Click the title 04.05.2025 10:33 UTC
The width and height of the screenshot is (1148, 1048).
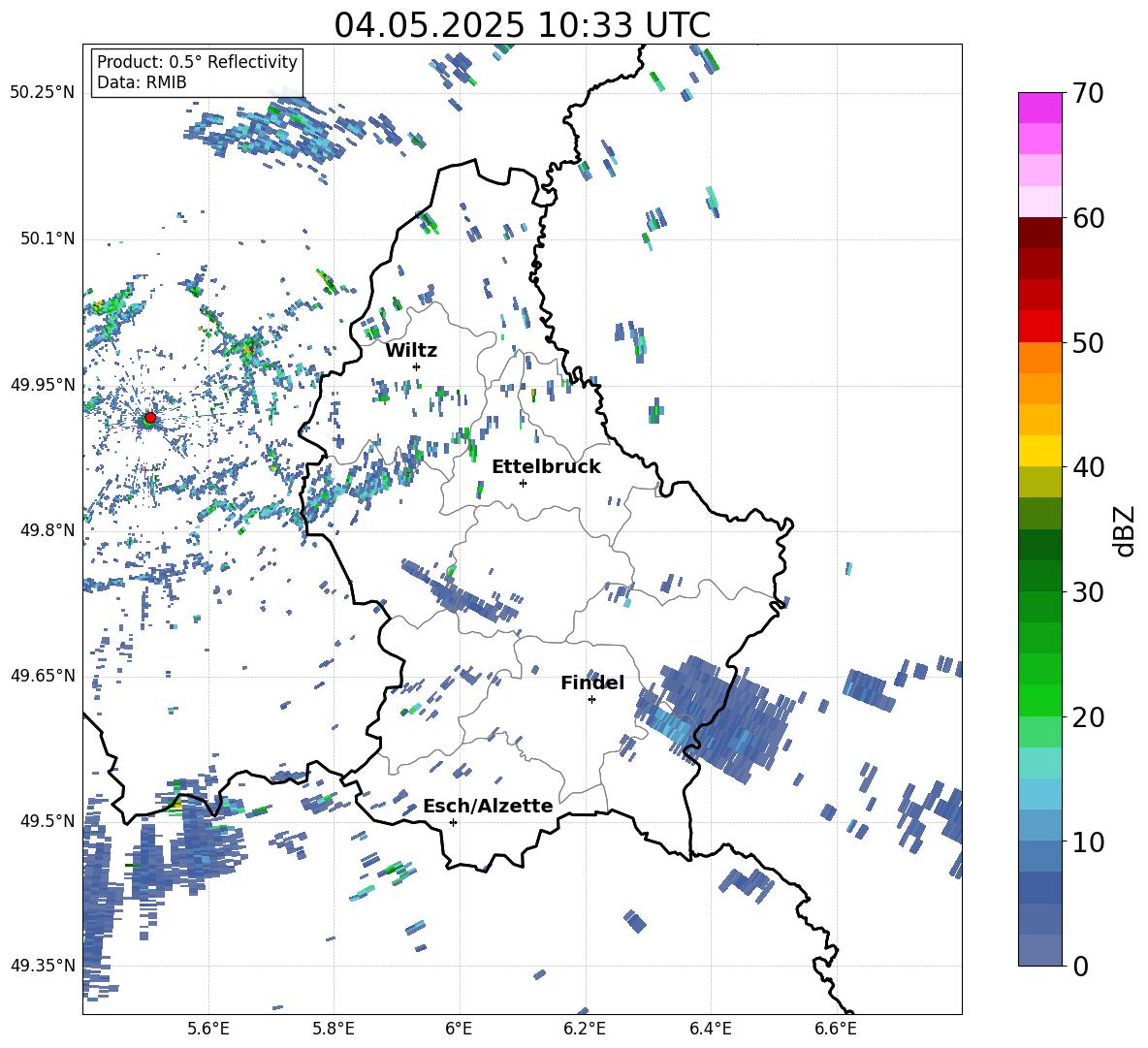[x=523, y=25]
